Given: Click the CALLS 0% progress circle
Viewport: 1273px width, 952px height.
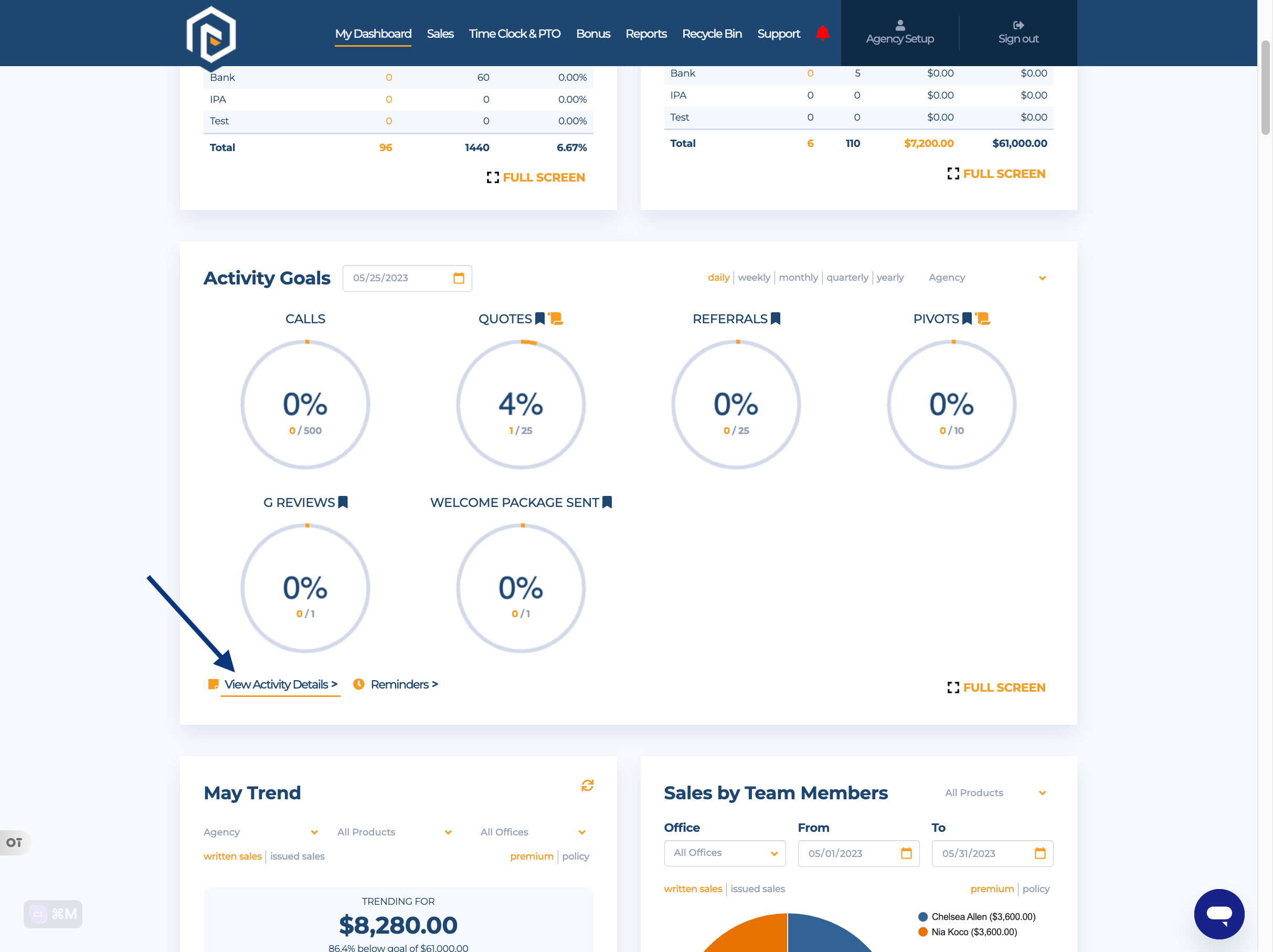Looking at the screenshot, I should tap(305, 405).
